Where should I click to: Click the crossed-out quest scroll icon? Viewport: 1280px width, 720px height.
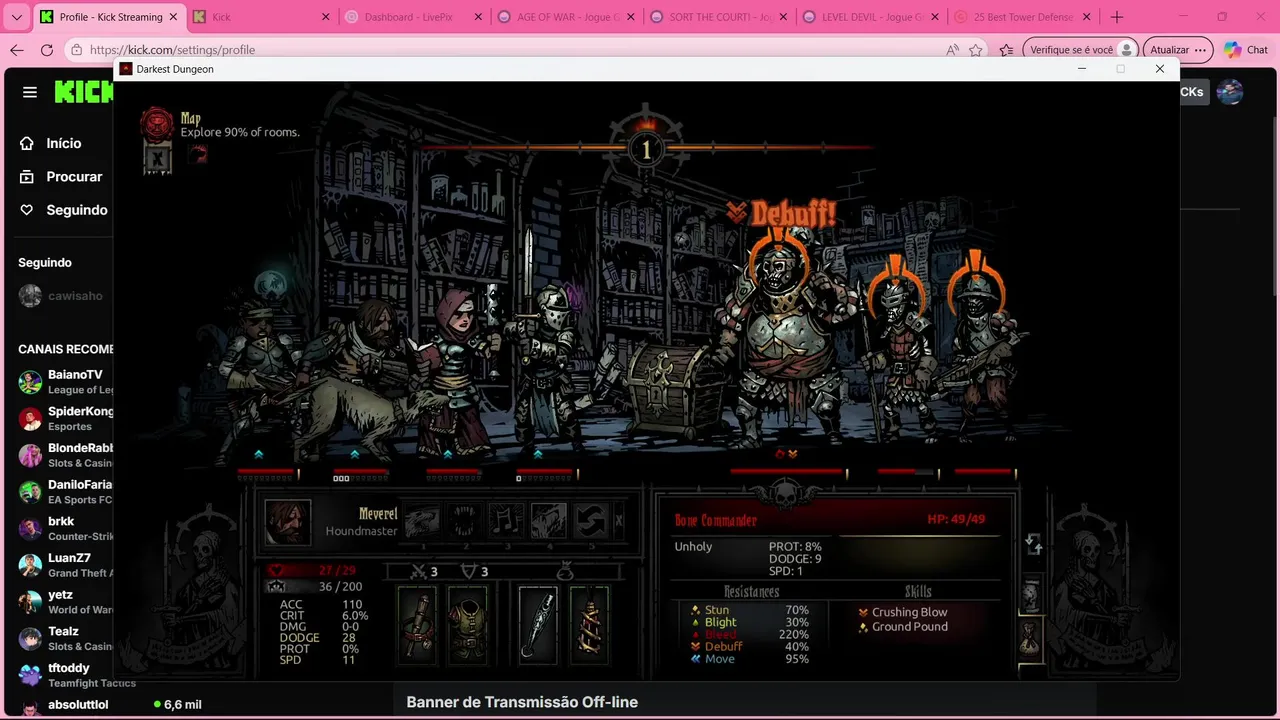click(x=157, y=158)
